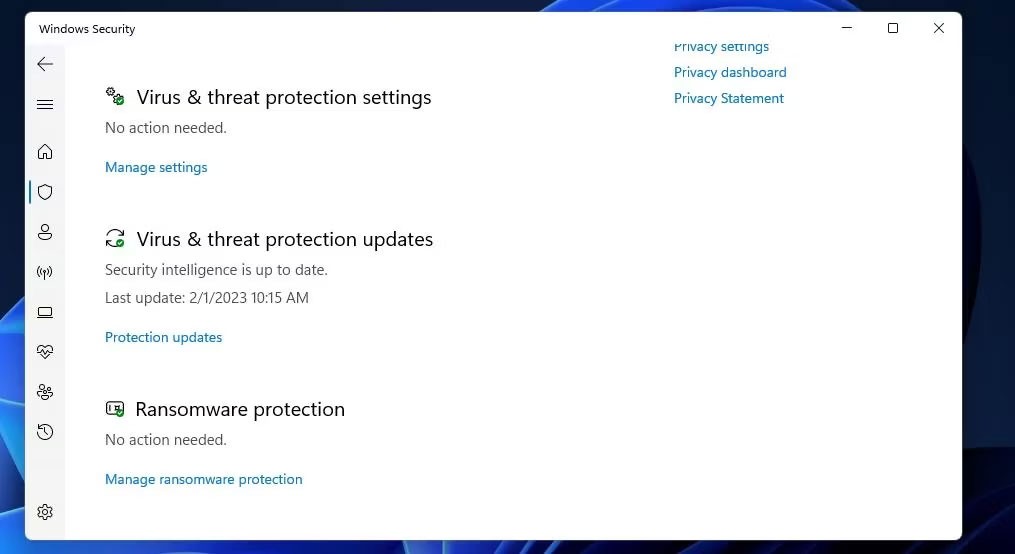Image resolution: width=1015 pixels, height=554 pixels.
Task: Click Virus & threat protection settings heading
Action: click(284, 97)
